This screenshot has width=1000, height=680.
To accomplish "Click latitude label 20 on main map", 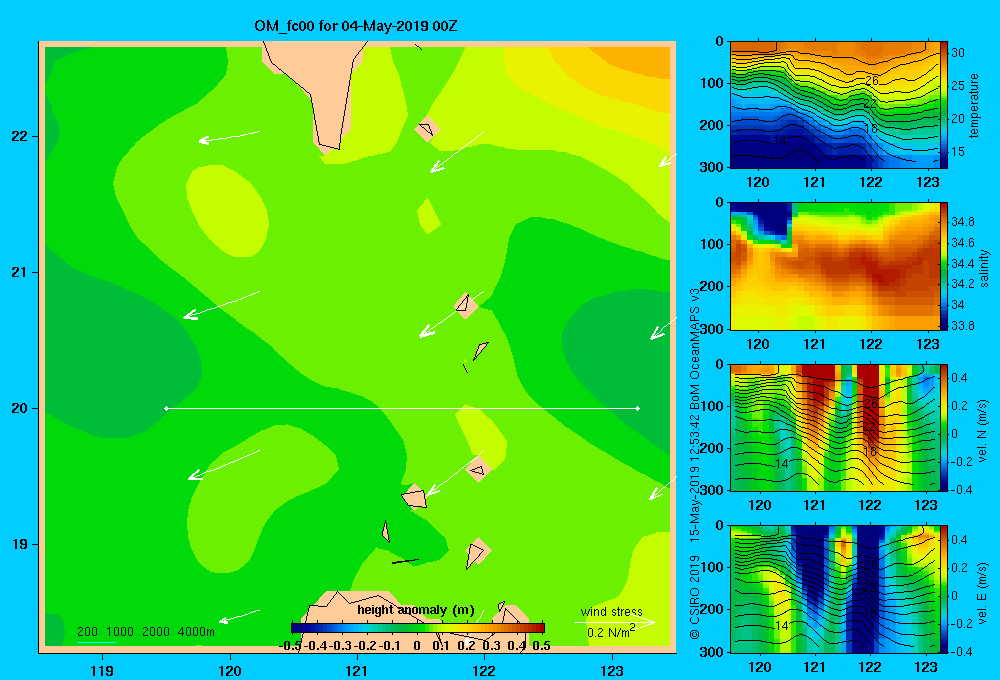I will (x=19, y=408).
